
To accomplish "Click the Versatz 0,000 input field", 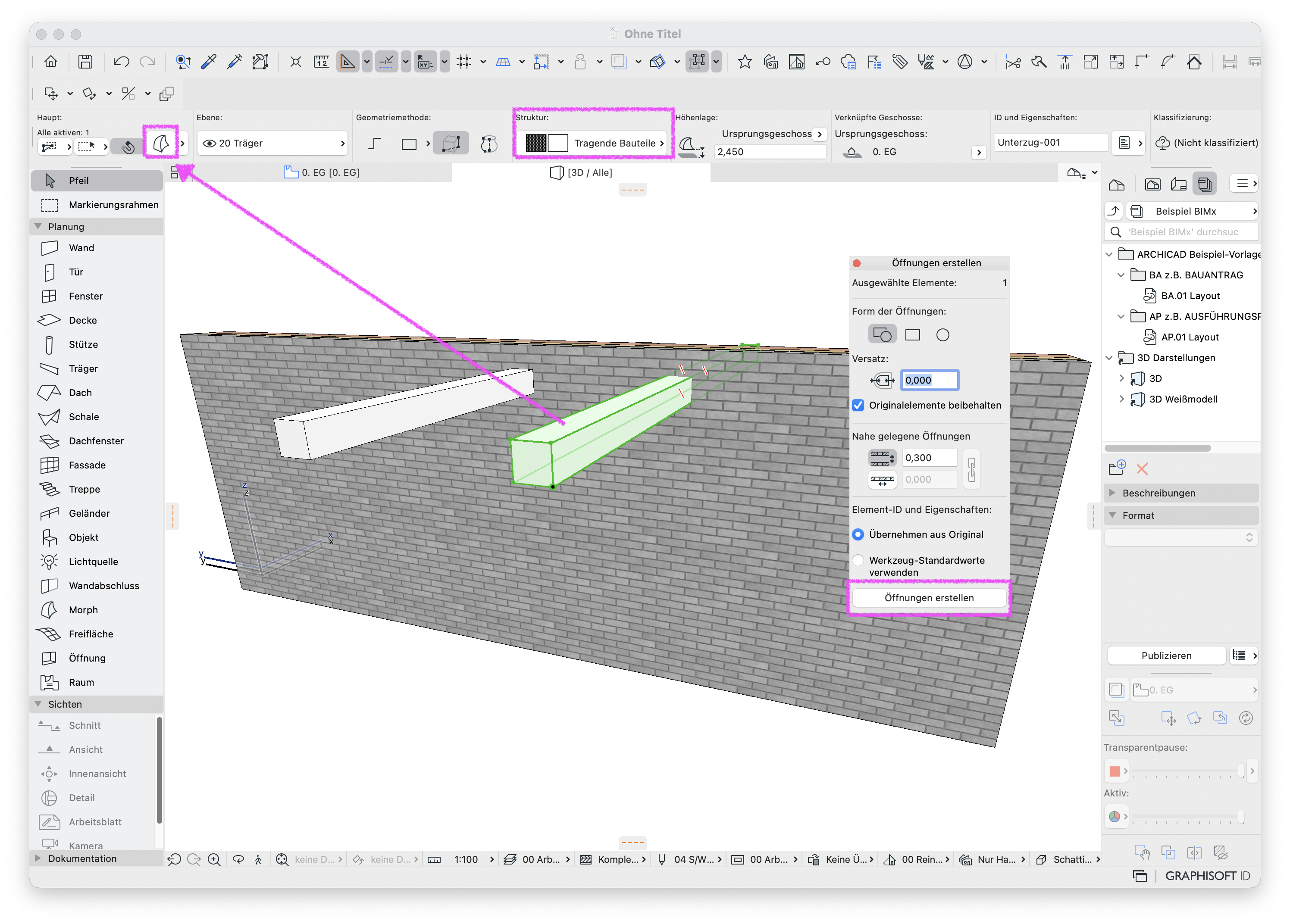I will point(930,381).
